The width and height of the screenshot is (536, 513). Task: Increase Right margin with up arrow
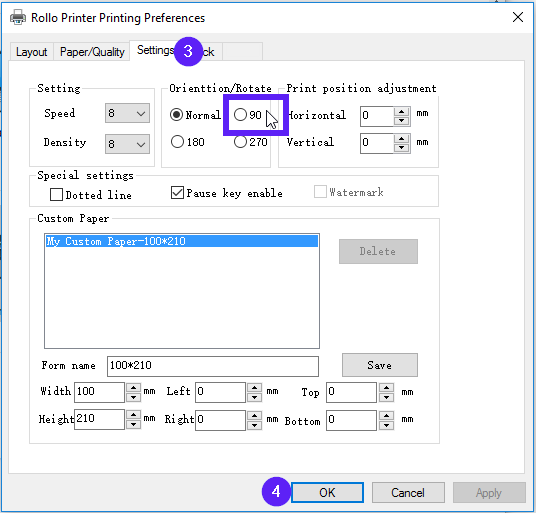pyautogui.click(x=254, y=416)
